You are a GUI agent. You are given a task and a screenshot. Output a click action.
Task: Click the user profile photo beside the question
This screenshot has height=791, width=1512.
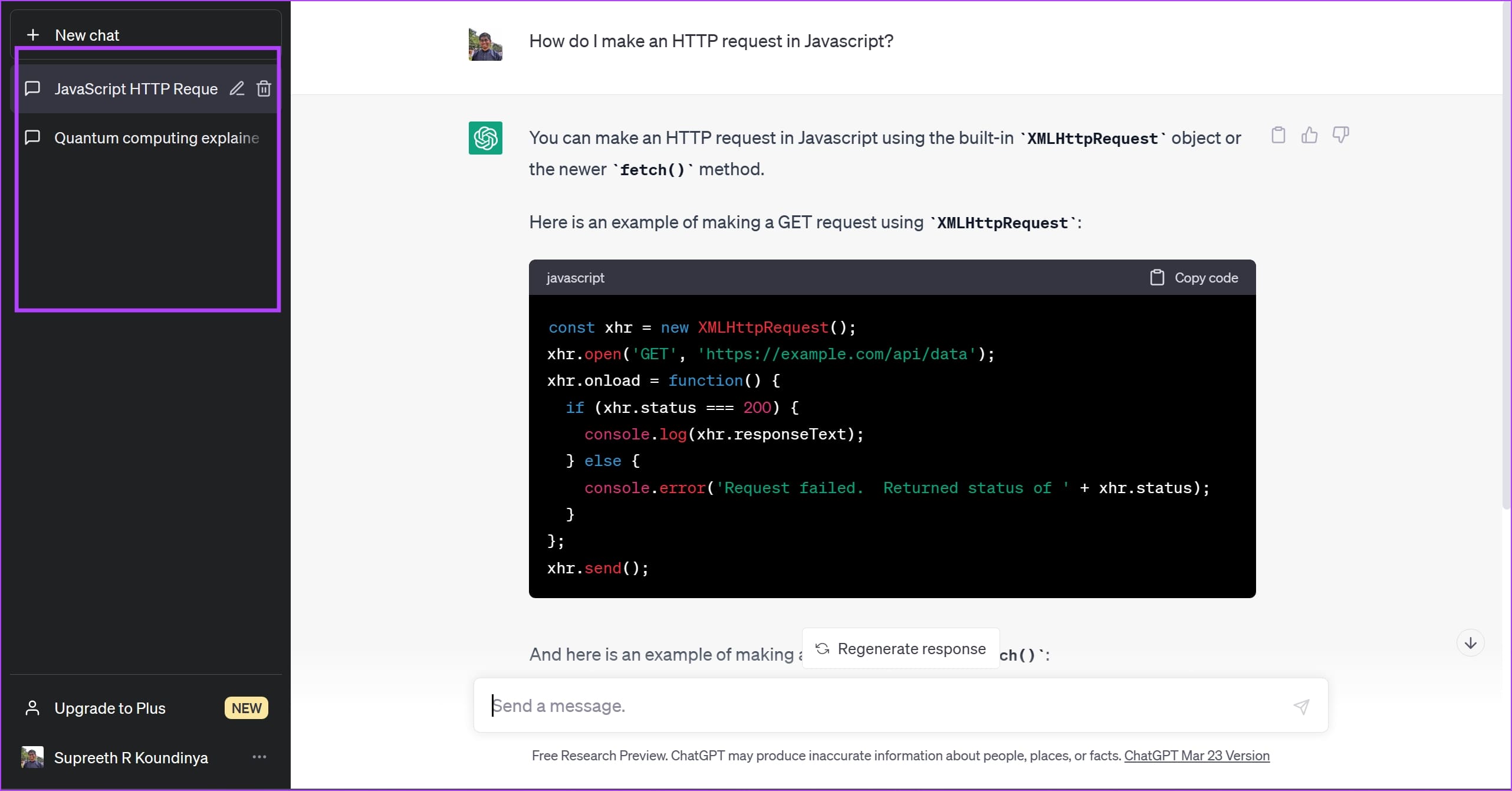click(485, 44)
